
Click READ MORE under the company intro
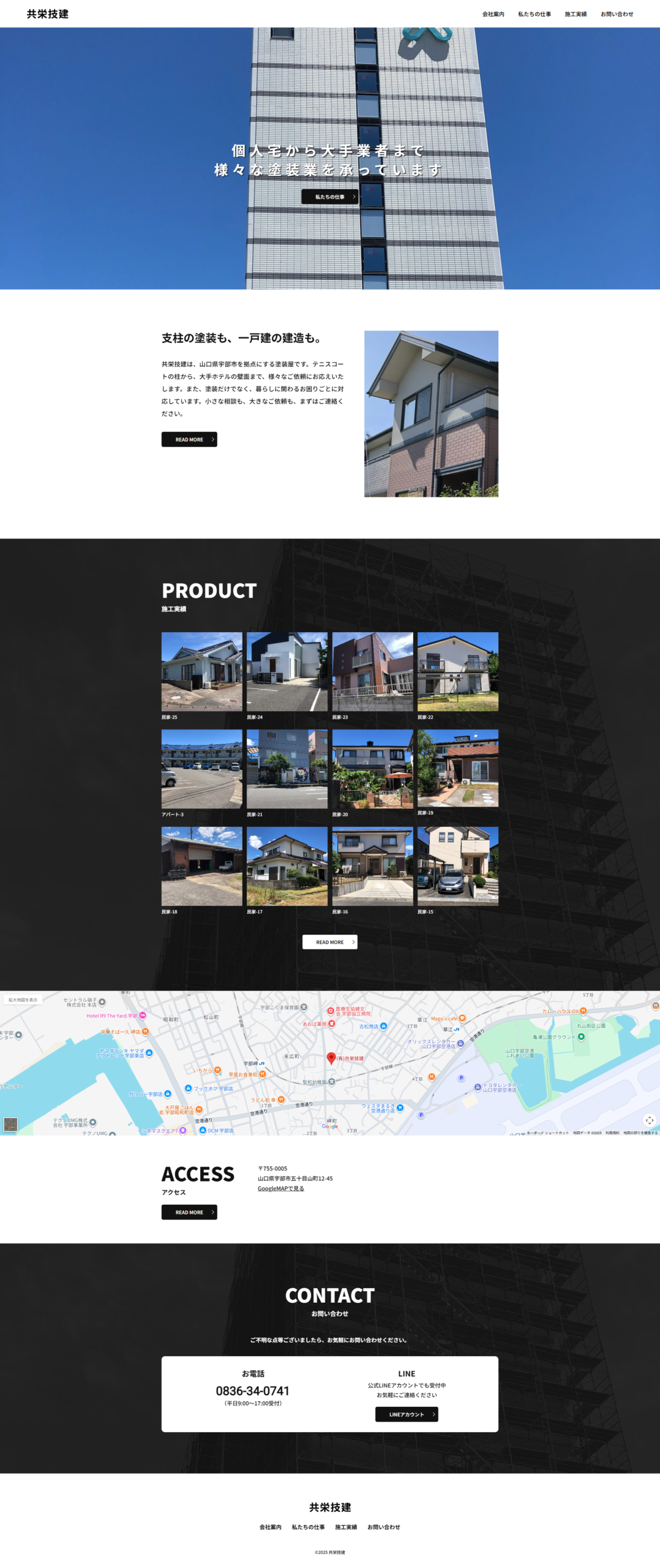tap(189, 439)
